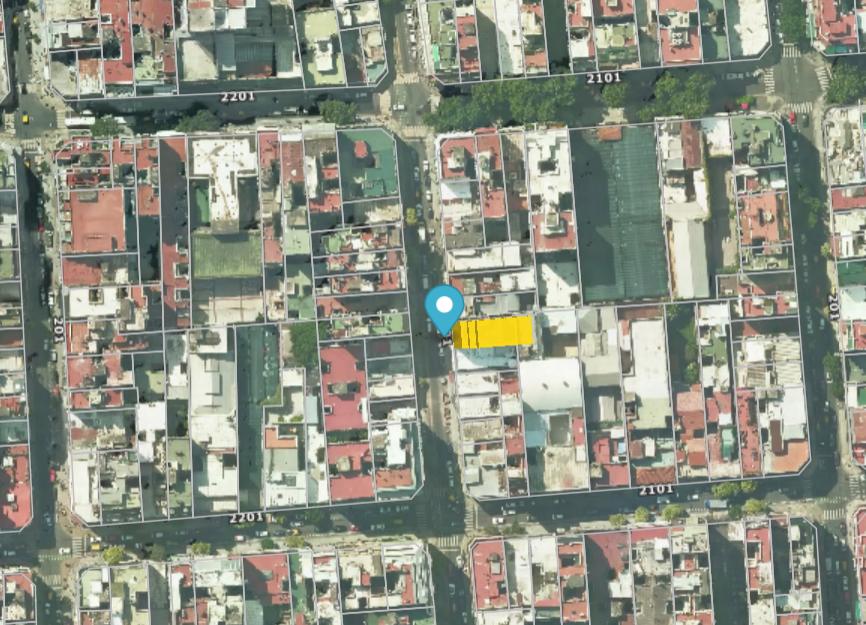The width and height of the screenshot is (866, 625).
Task: Click the 2201 label along the lower avenue
Action: click(246, 517)
